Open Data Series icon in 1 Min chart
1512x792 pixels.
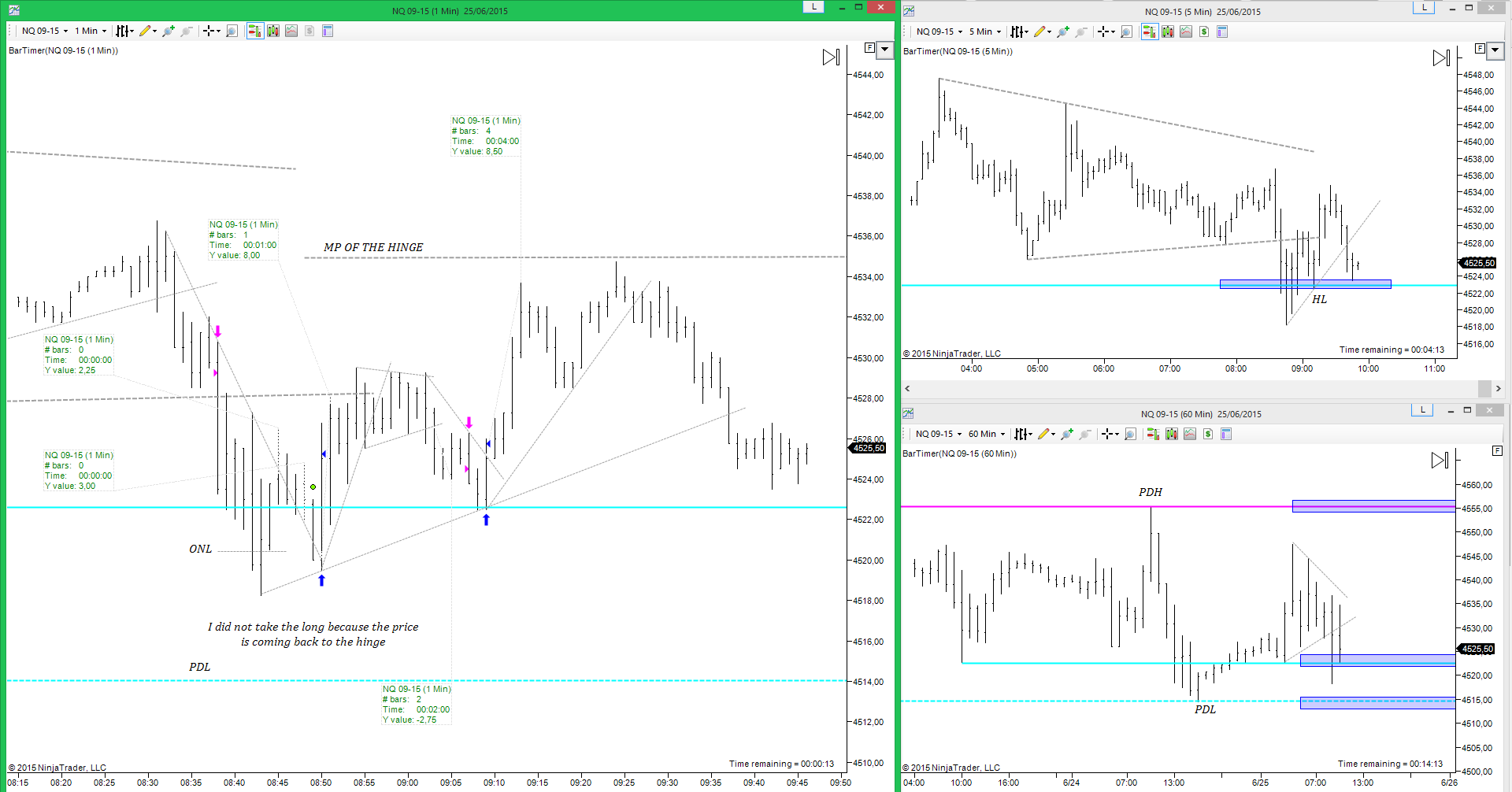[273, 31]
